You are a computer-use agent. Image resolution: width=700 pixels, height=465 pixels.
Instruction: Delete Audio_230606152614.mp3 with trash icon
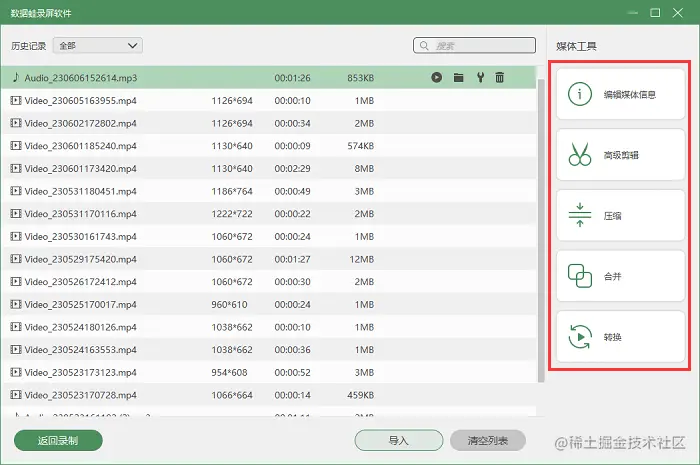(x=500, y=78)
